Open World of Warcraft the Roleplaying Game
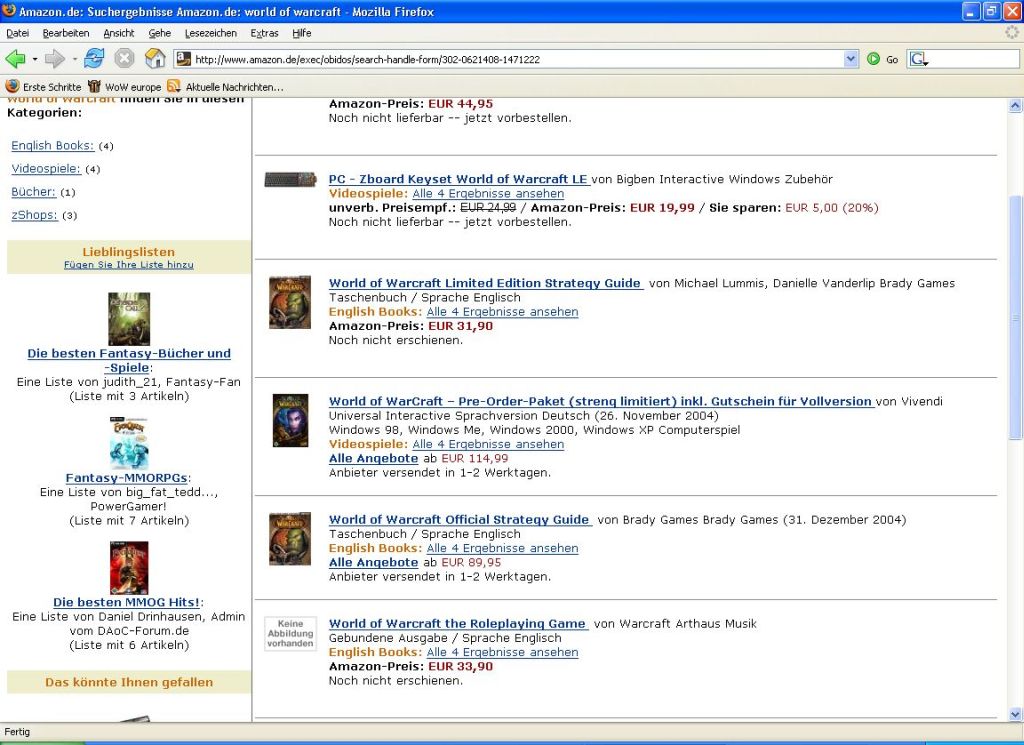The height and width of the screenshot is (745, 1024). [x=458, y=624]
